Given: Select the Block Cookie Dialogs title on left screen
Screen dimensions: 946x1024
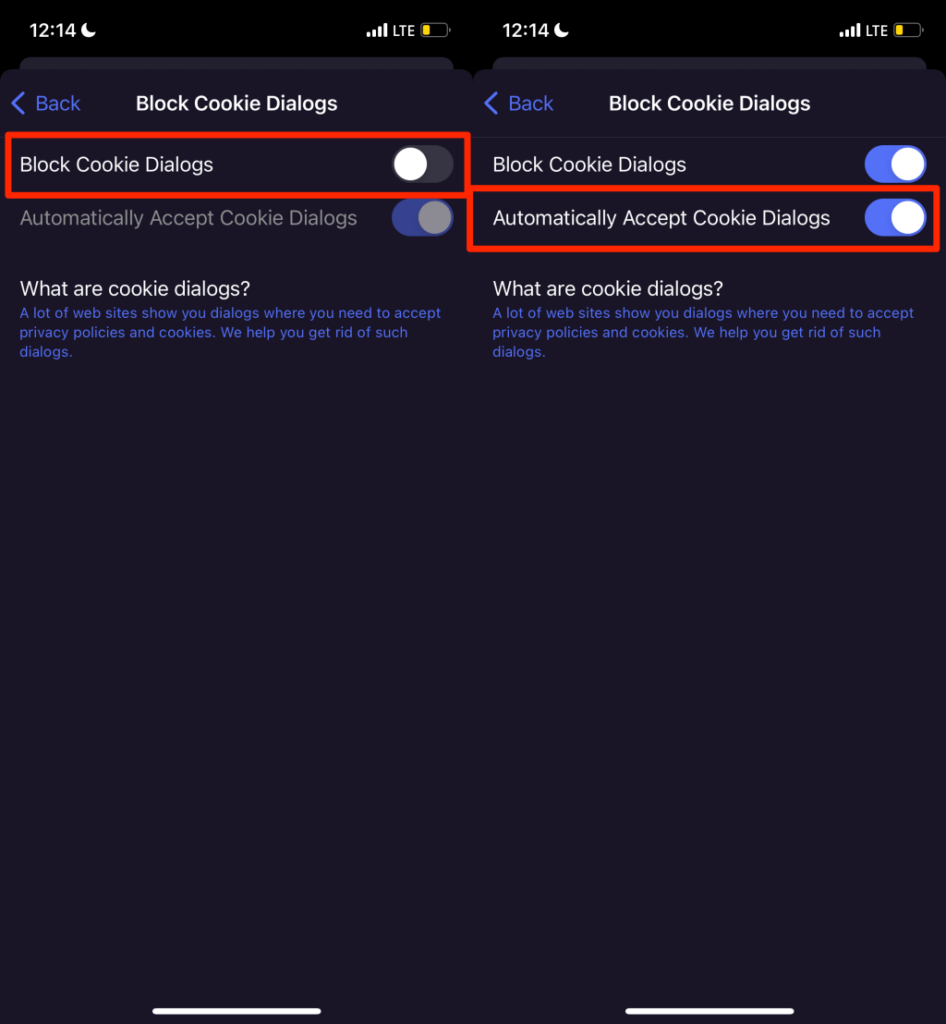Looking at the screenshot, I should click(236, 103).
